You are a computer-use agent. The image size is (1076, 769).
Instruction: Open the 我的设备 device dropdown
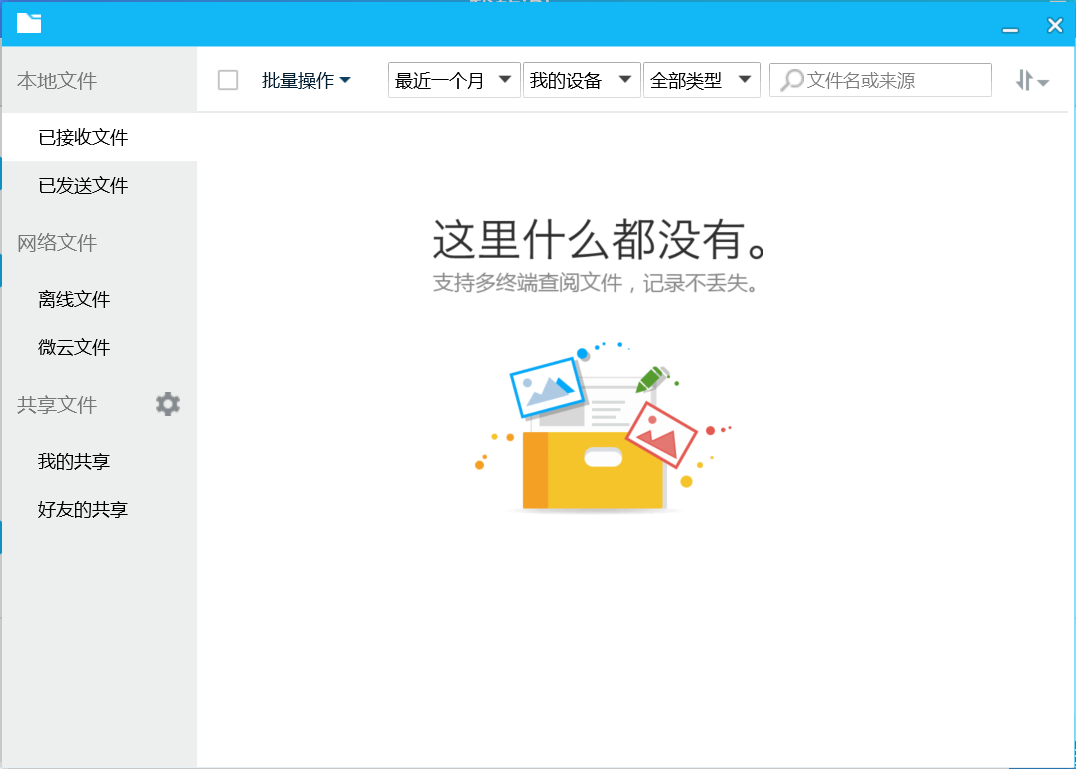[581, 81]
